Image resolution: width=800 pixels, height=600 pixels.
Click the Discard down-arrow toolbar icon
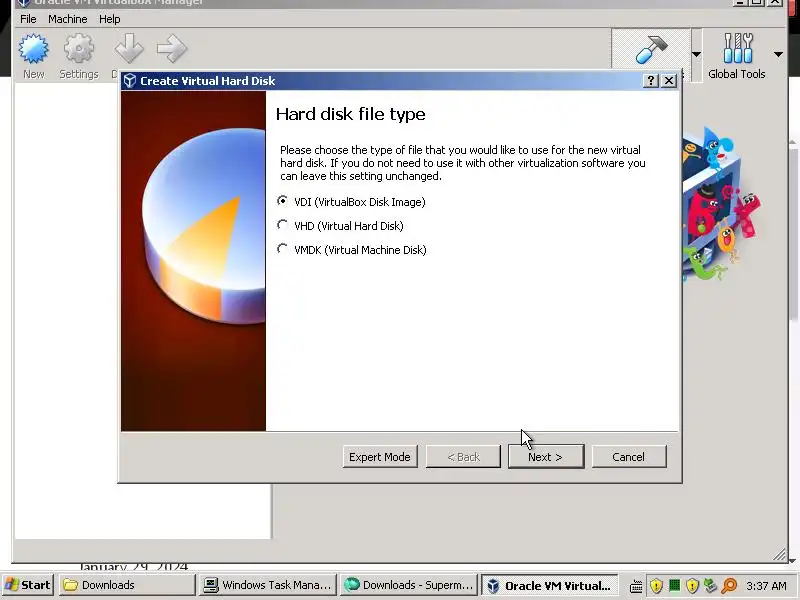(128, 49)
